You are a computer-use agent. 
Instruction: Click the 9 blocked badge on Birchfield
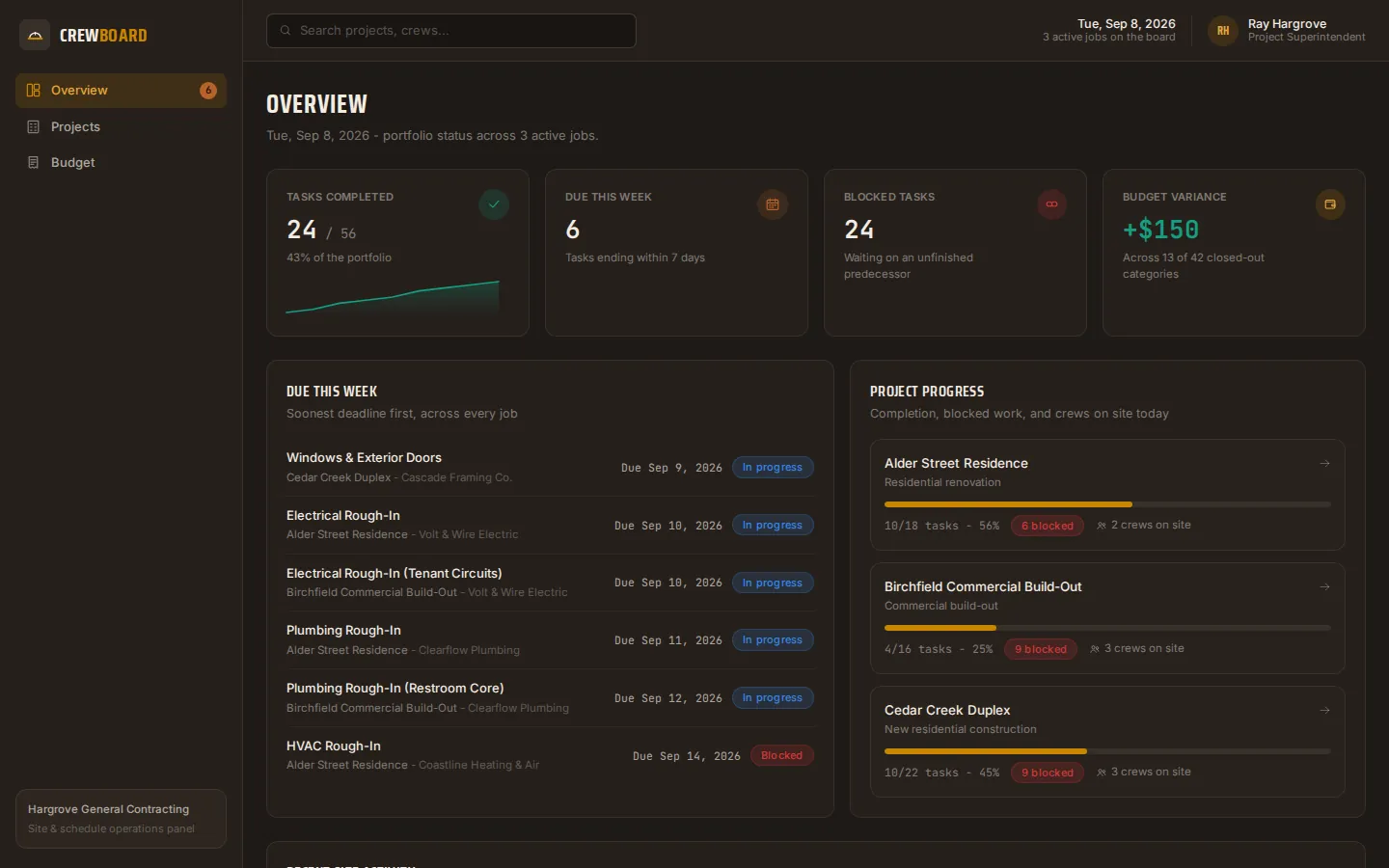(x=1041, y=649)
